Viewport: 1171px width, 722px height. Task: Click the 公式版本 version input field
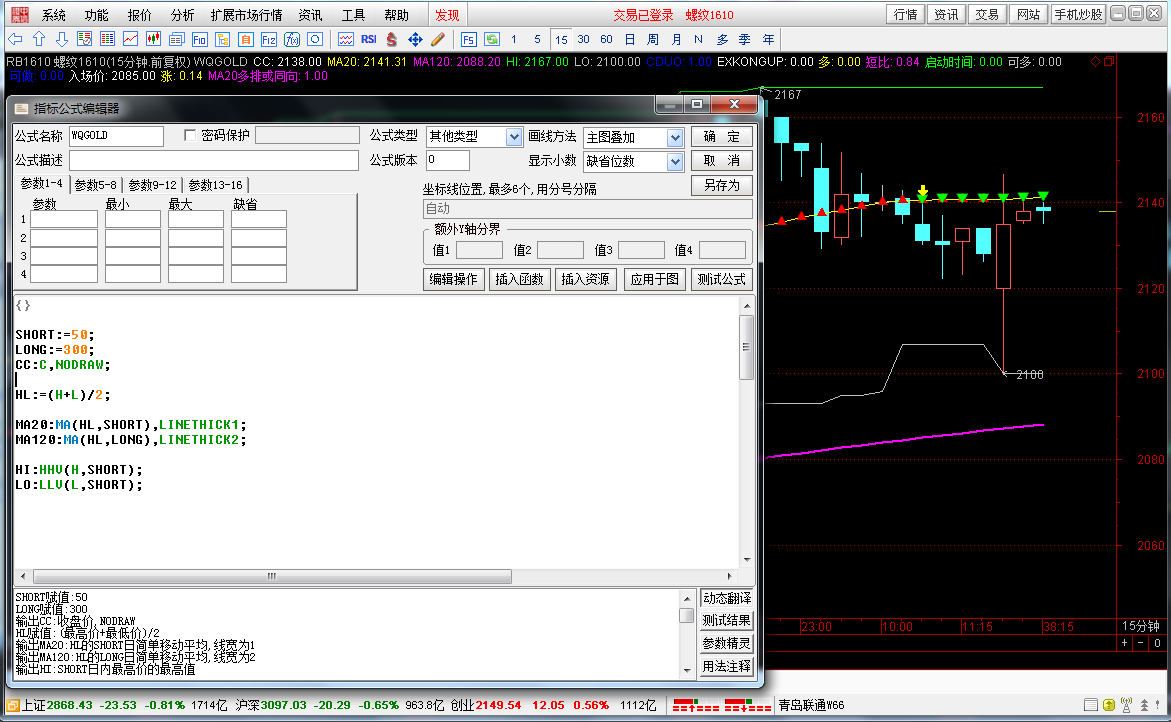(x=447, y=160)
